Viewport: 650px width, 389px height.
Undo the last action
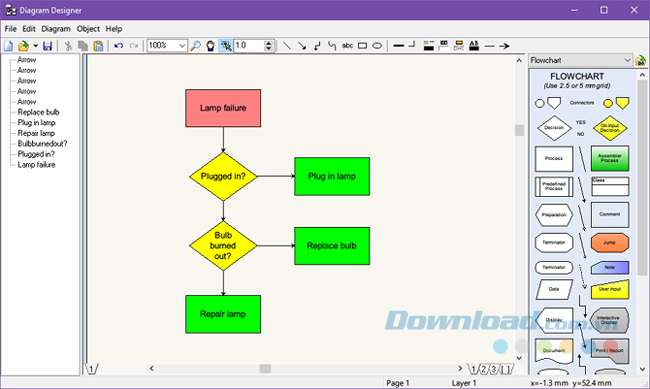pos(119,46)
